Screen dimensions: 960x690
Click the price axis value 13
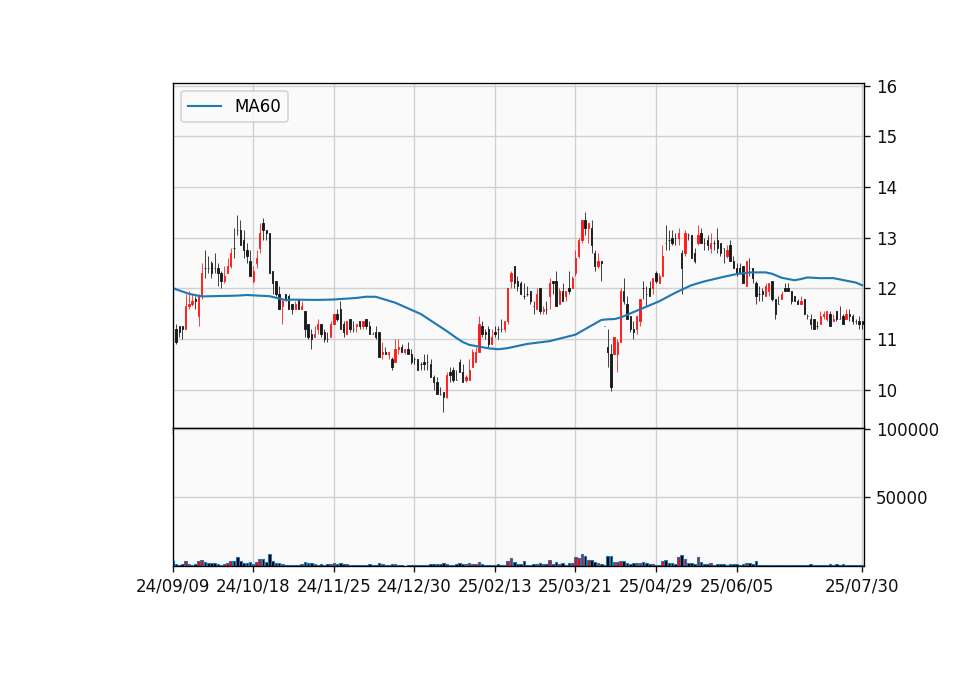[x=887, y=239]
